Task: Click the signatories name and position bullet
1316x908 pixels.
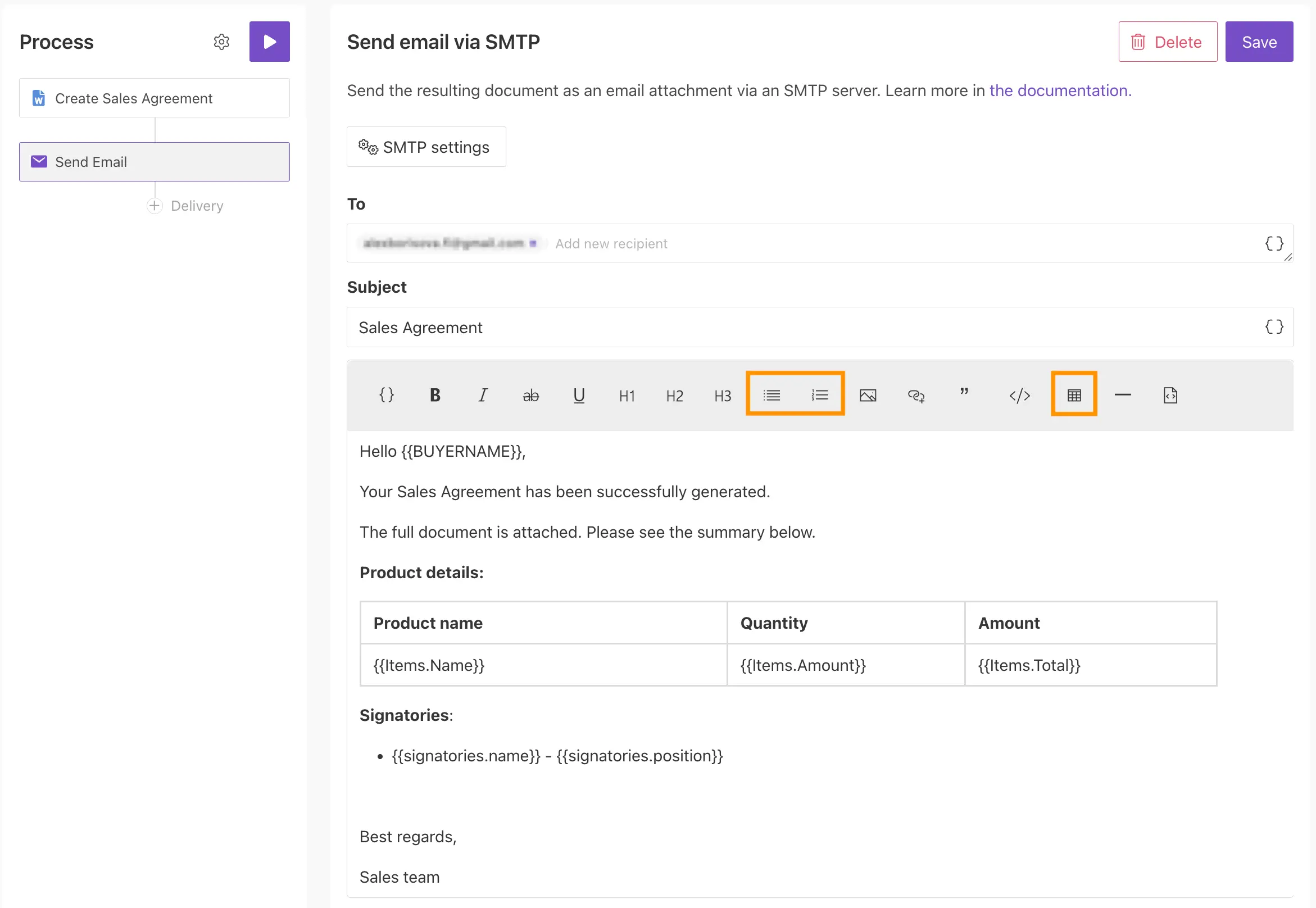Action: [x=557, y=756]
